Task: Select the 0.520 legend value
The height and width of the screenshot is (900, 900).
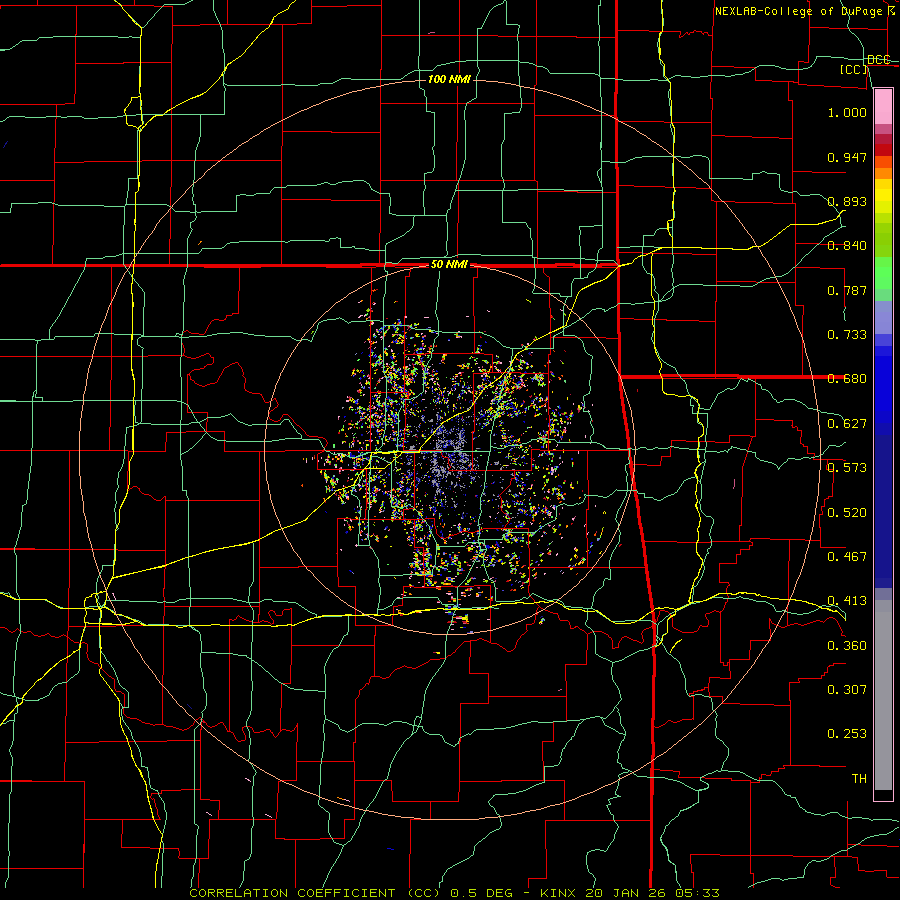Action: tap(847, 513)
